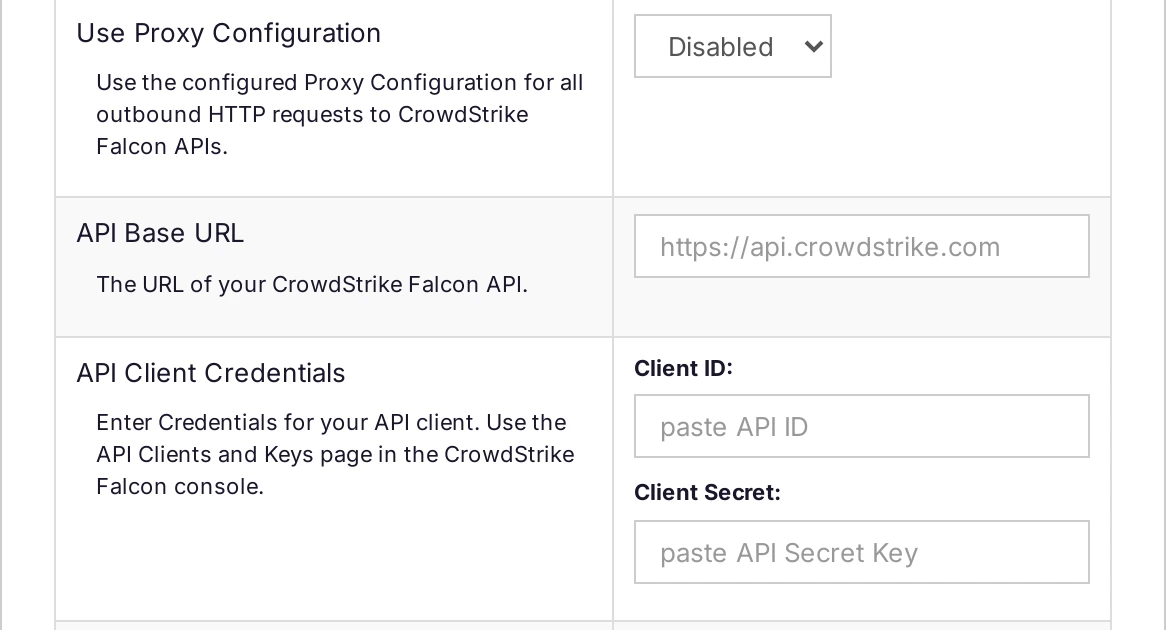This screenshot has width=1166, height=630.
Task: Click the 'Client Secret:' label
Action: (x=707, y=492)
